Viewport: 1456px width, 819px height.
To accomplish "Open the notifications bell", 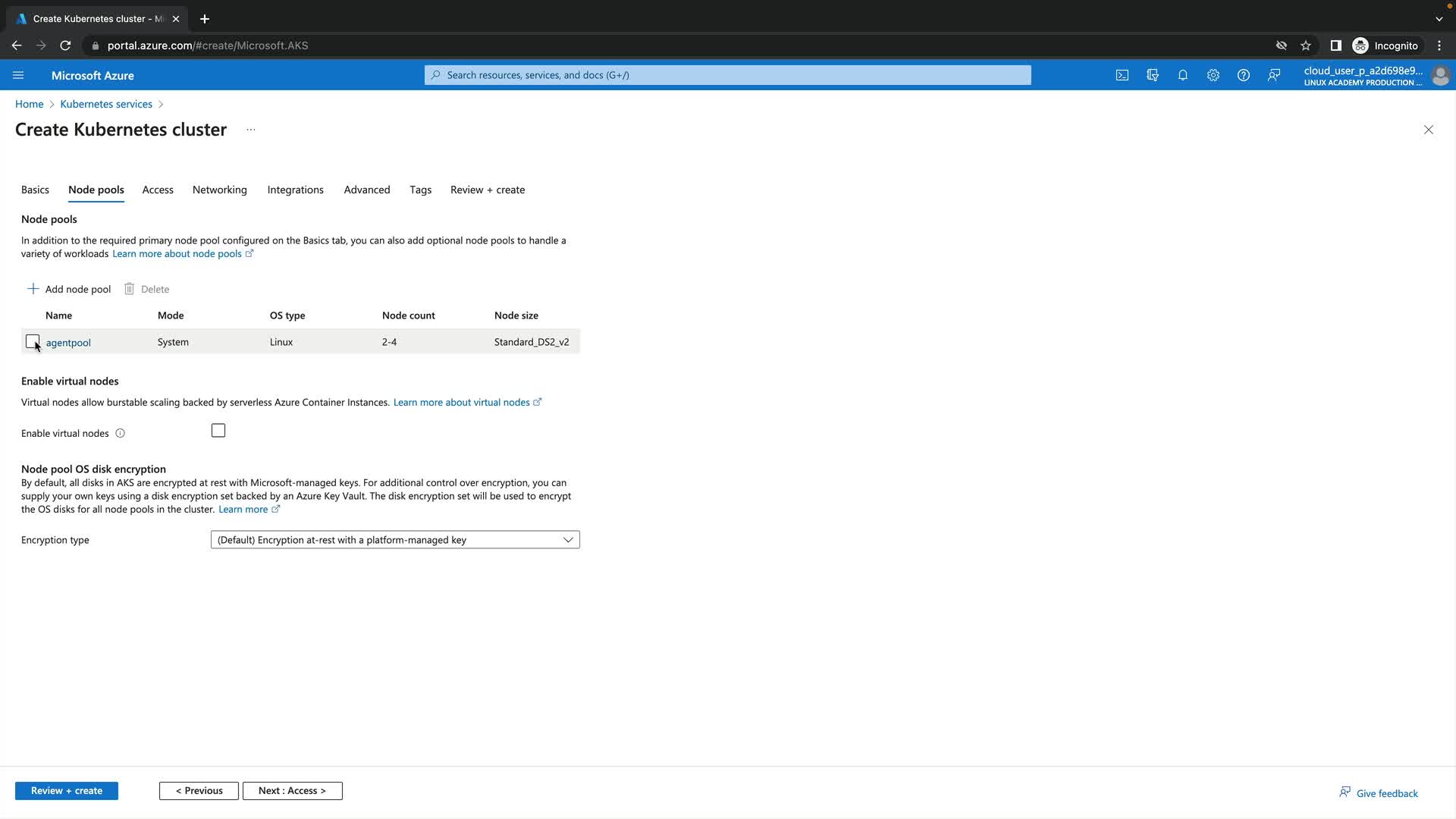I will coord(1182,75).
